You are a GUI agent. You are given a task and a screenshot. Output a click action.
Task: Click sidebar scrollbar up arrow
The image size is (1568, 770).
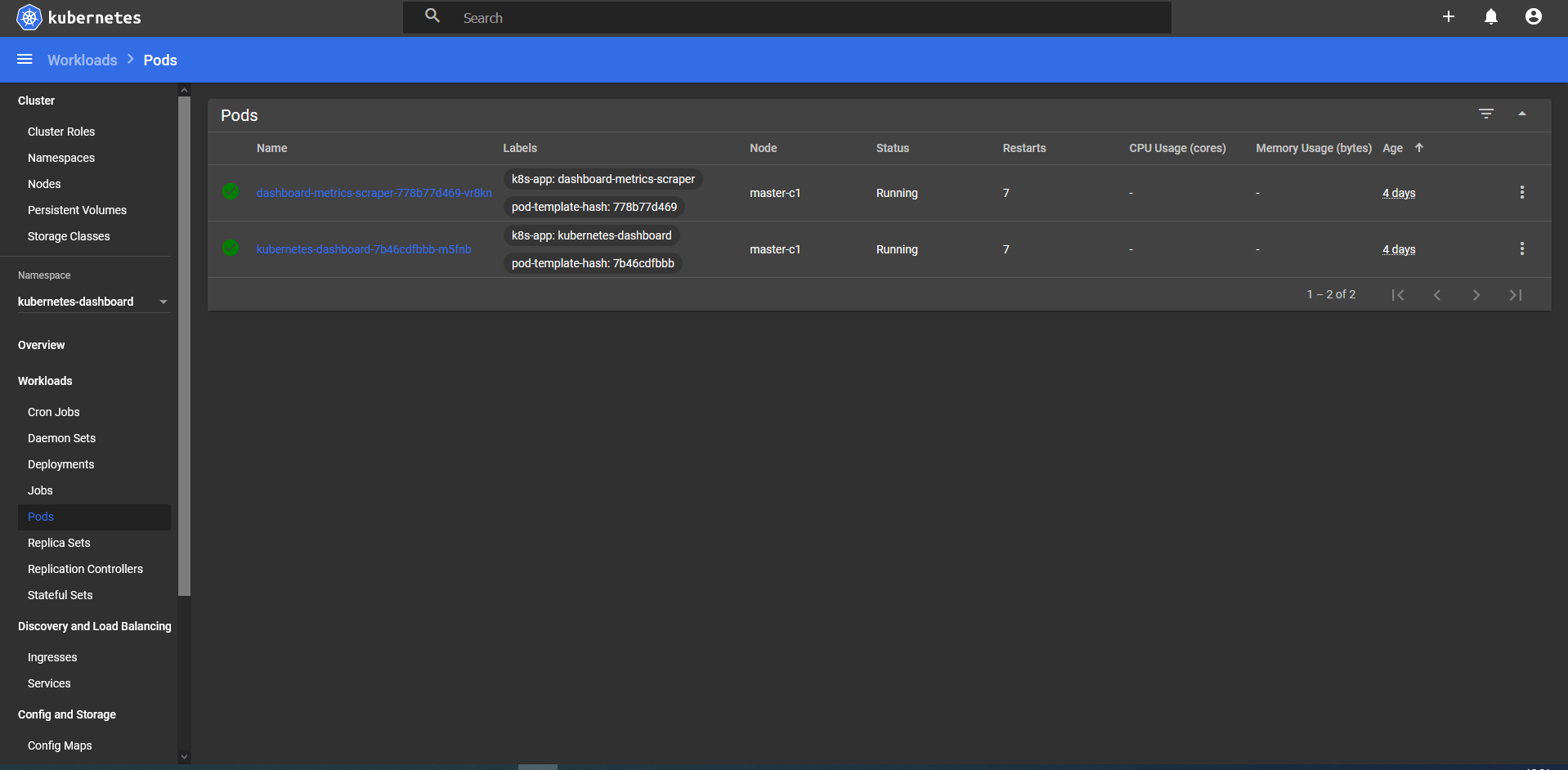[x=184, y=90]
